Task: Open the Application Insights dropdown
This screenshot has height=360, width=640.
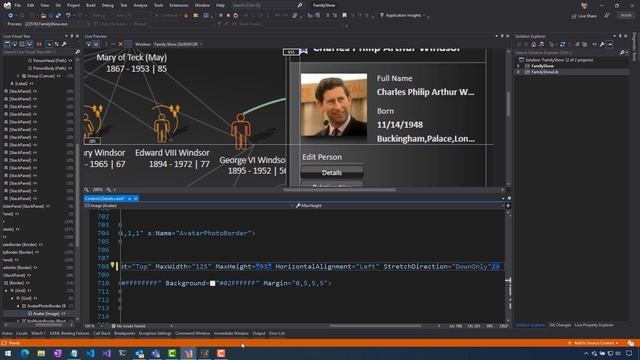Action: click(x=403, y=16)
